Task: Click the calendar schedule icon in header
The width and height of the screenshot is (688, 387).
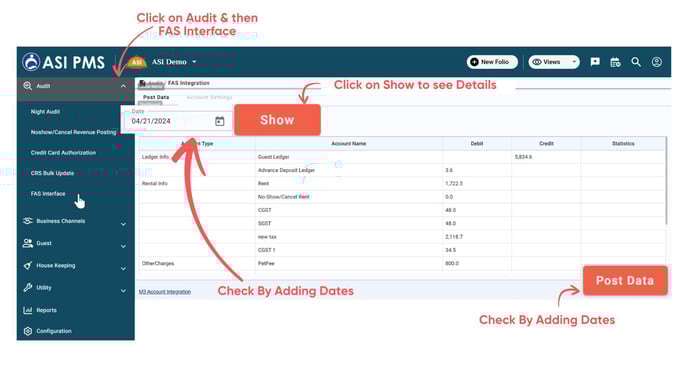Action: [x=615, y=62]
